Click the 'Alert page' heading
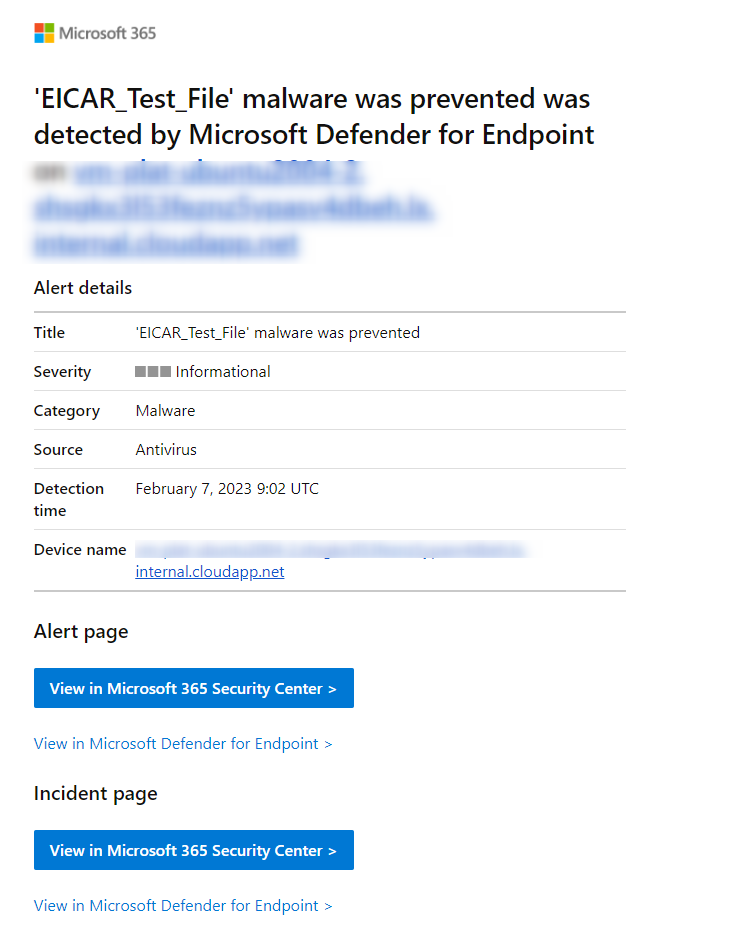The width and height of the screenshot is (755, 940). click(x=81, y=632)
